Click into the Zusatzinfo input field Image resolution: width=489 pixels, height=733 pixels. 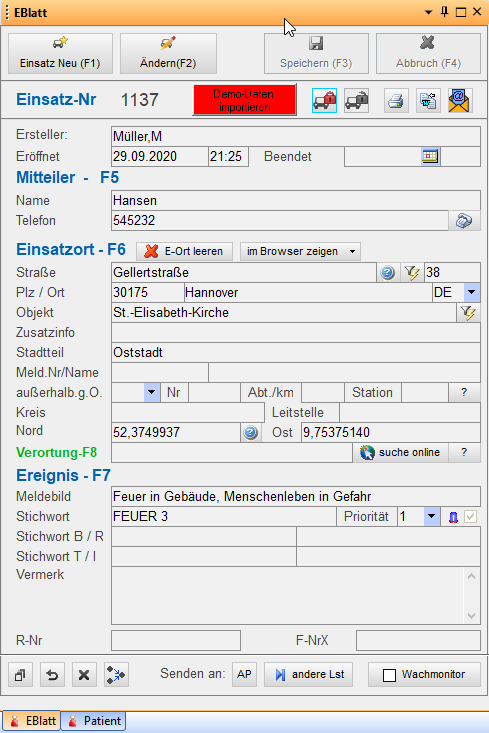pyautogui.click(x=295, y=332)
